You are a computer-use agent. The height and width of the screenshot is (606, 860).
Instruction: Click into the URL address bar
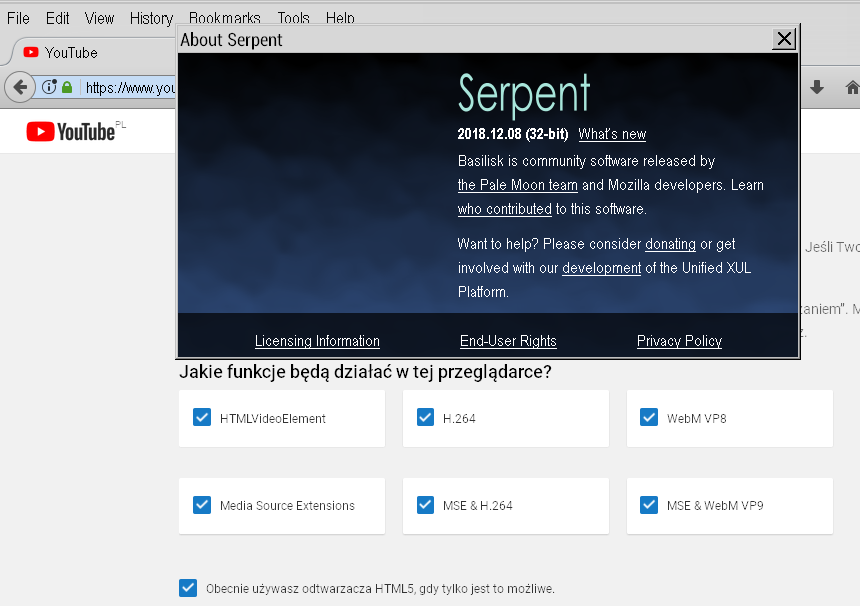[130, 87]
